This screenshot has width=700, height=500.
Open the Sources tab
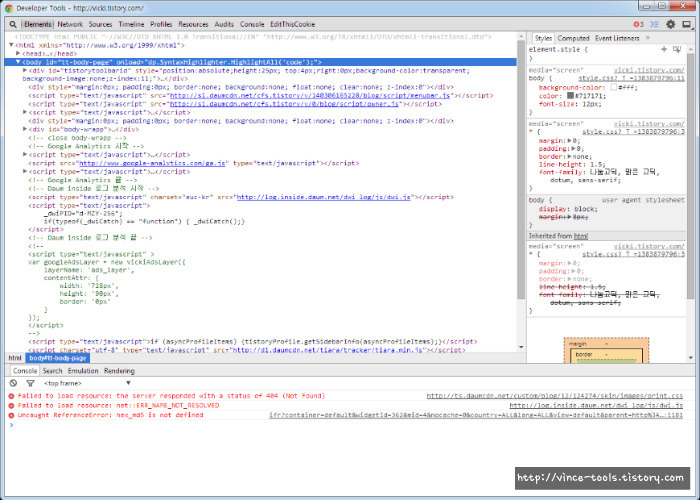pos(100,25)
